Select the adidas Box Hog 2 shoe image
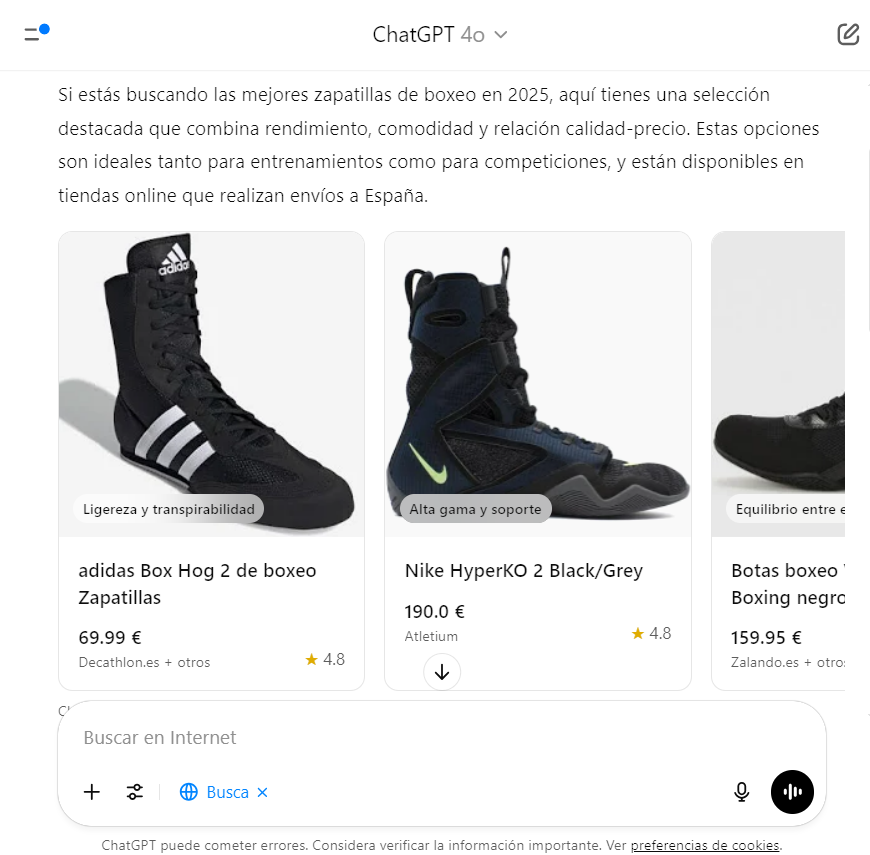 coord(211,384)
